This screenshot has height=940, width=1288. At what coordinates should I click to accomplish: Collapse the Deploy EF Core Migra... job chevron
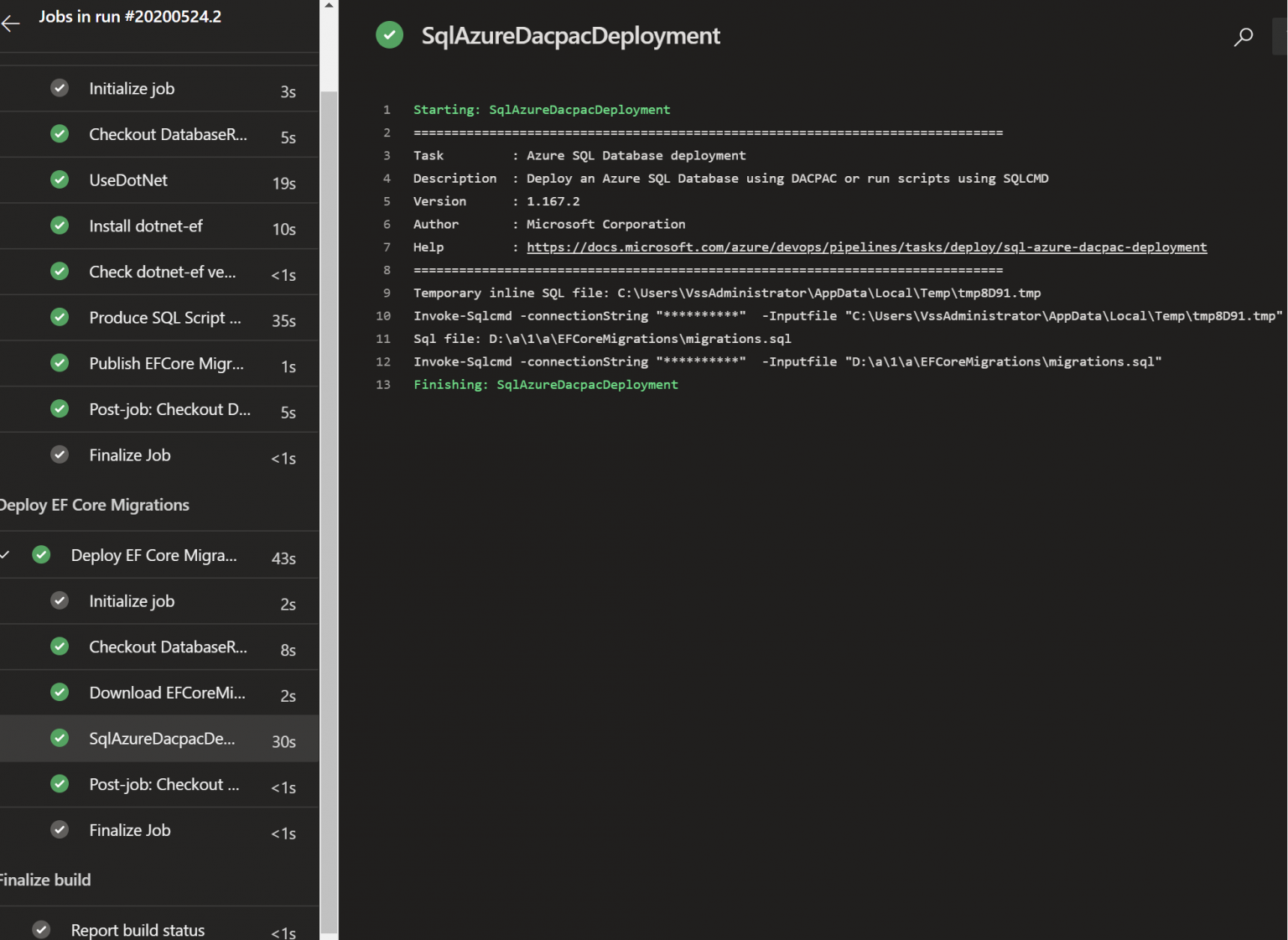(x=5, y=555)
